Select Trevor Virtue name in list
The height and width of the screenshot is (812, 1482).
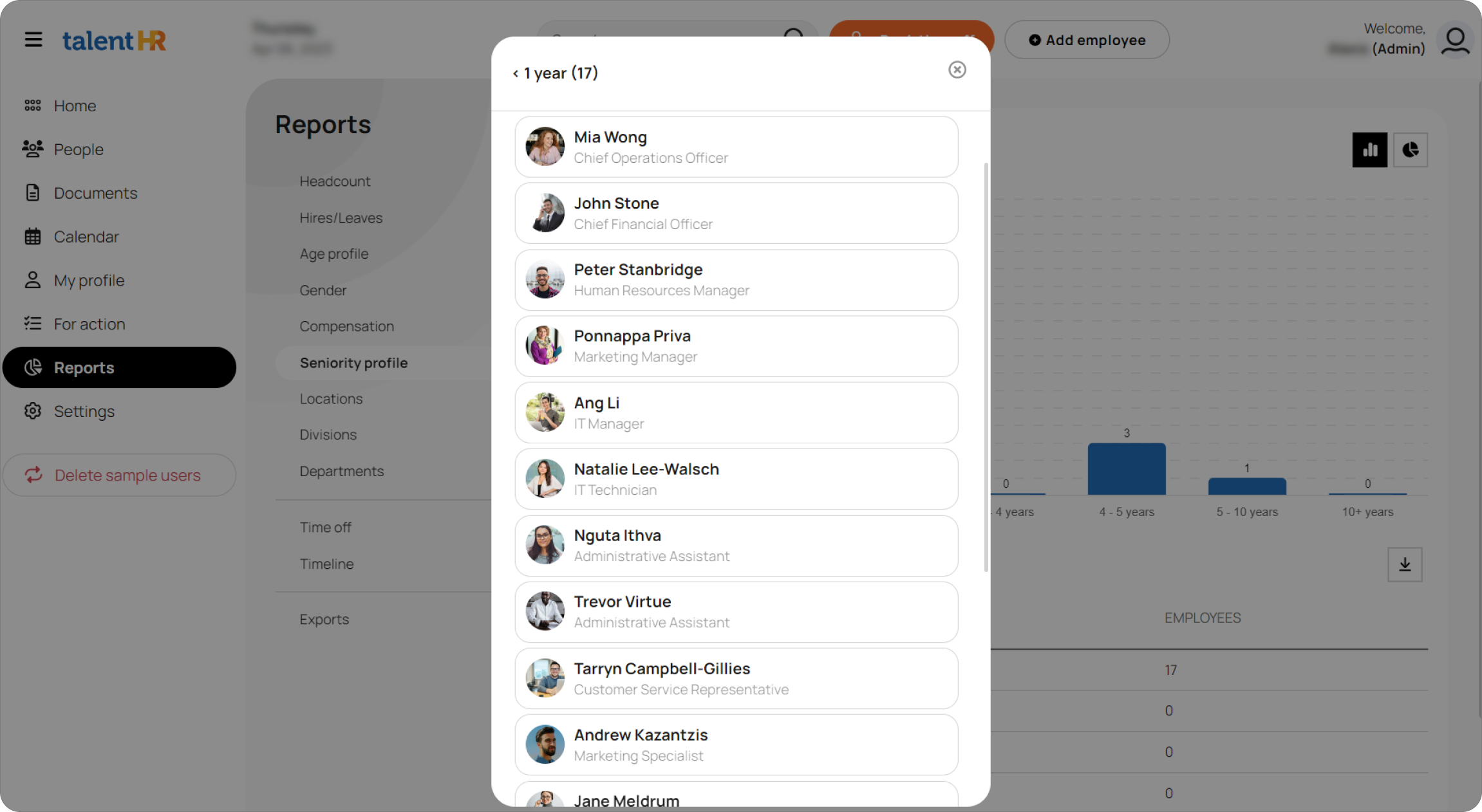click(x=623, y=602)
